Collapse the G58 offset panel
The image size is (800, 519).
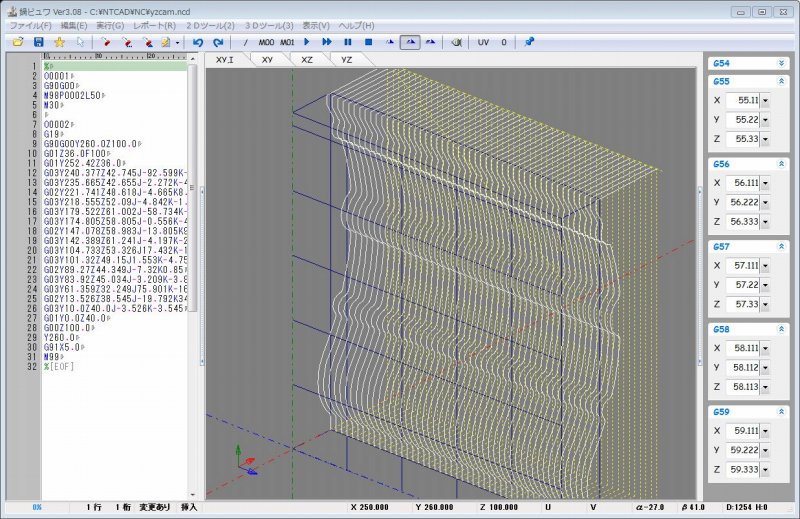(x=781, y=329)
